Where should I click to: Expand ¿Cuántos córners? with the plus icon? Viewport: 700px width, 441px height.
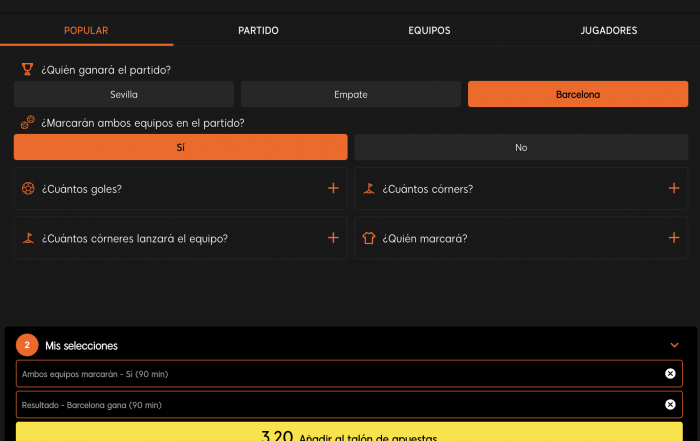point(674,188)
